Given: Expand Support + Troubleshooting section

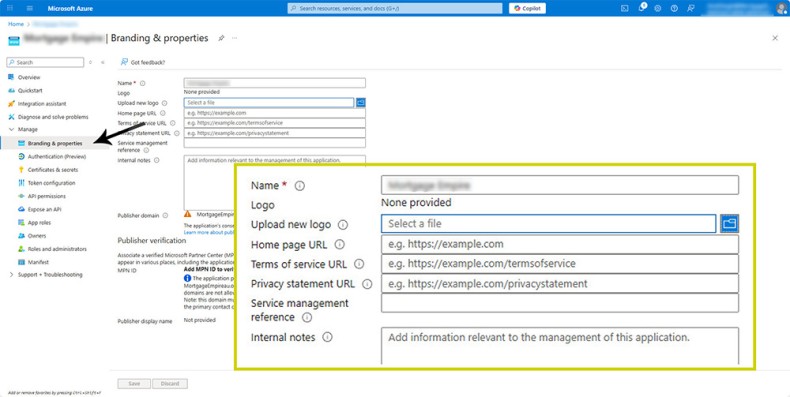Looking at the screenshot, I should (12, 275).
